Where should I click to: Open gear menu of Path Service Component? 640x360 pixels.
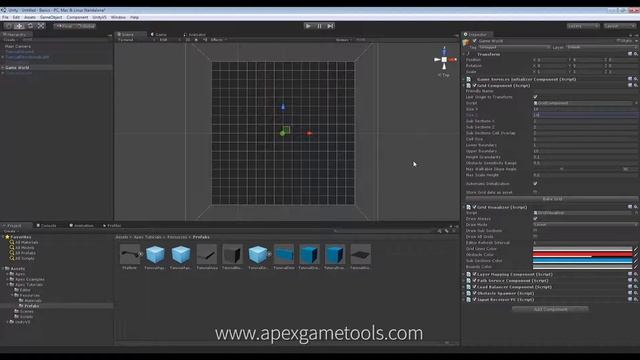pos(636,280)
